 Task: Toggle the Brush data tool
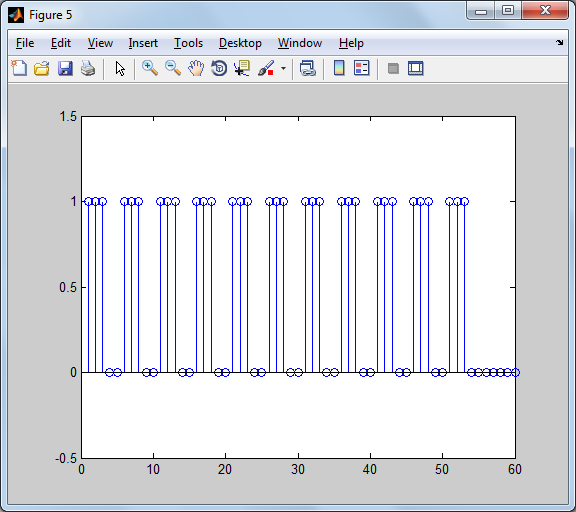[266, 68]
